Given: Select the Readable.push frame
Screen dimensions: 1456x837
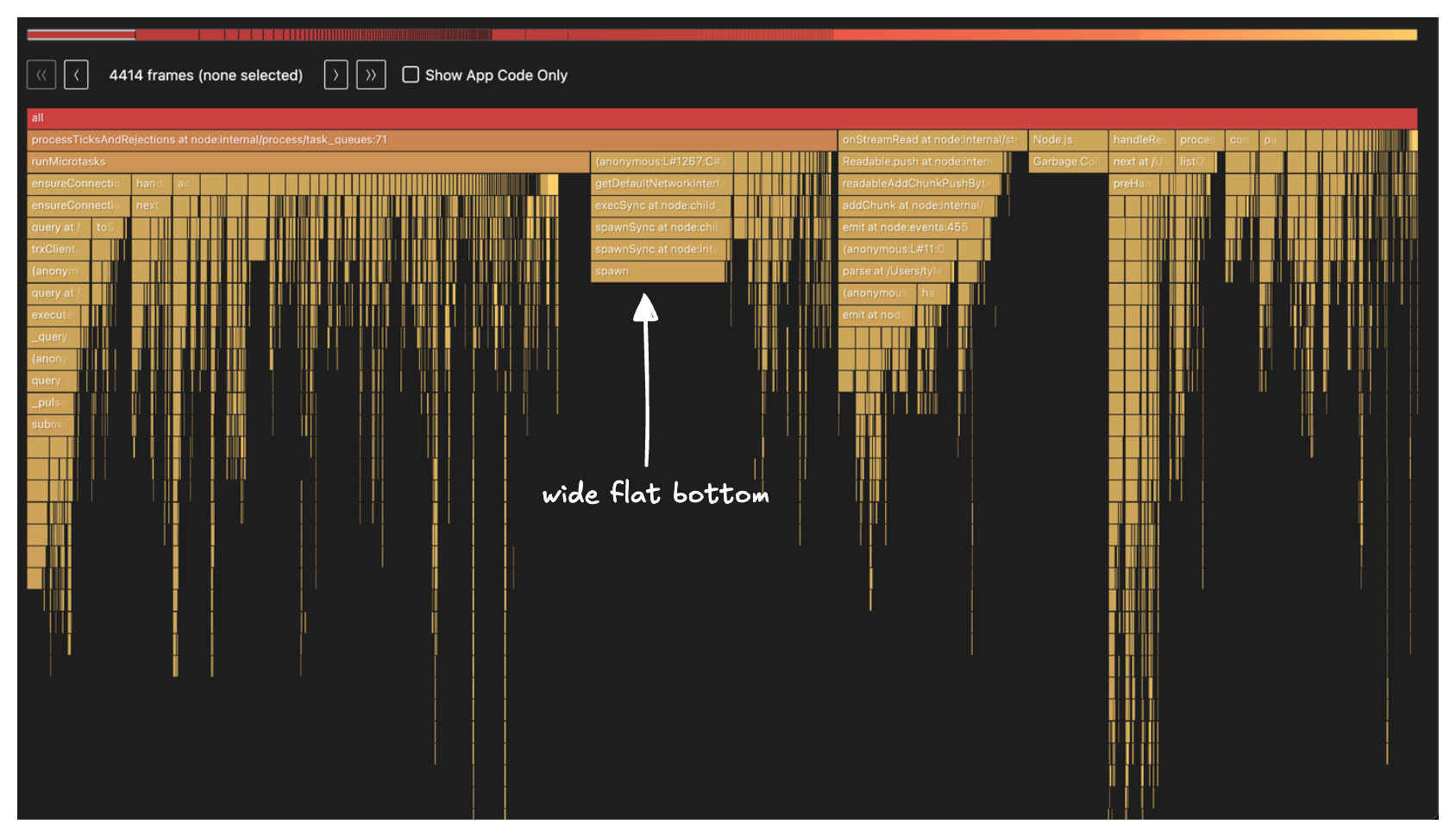Looking at the screenshot, I should 920,161.
